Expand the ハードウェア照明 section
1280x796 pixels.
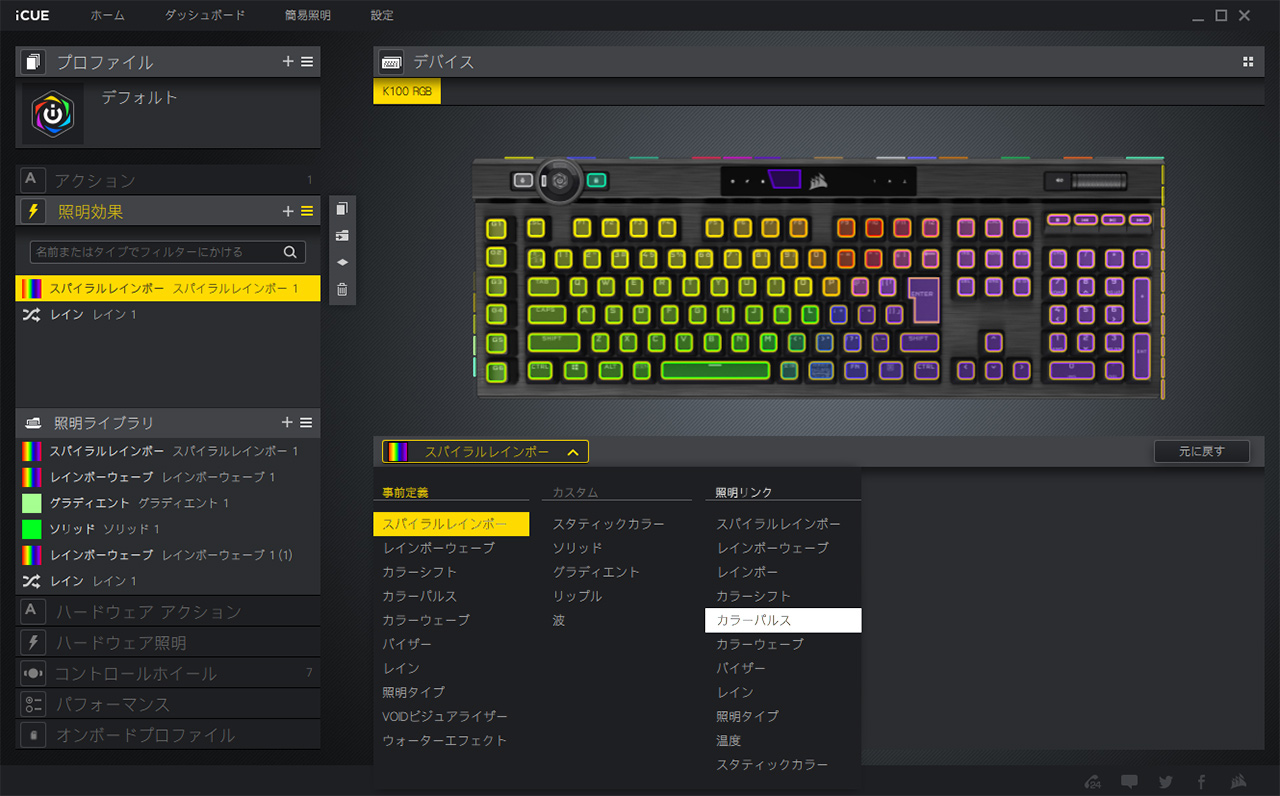coord(168,643)
